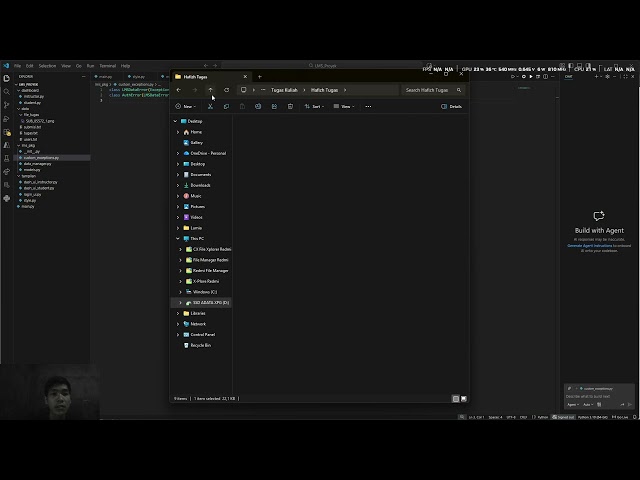Open the Sort dropdown
The height and width of the screenshot is (480, 640).
coord(314,107)
